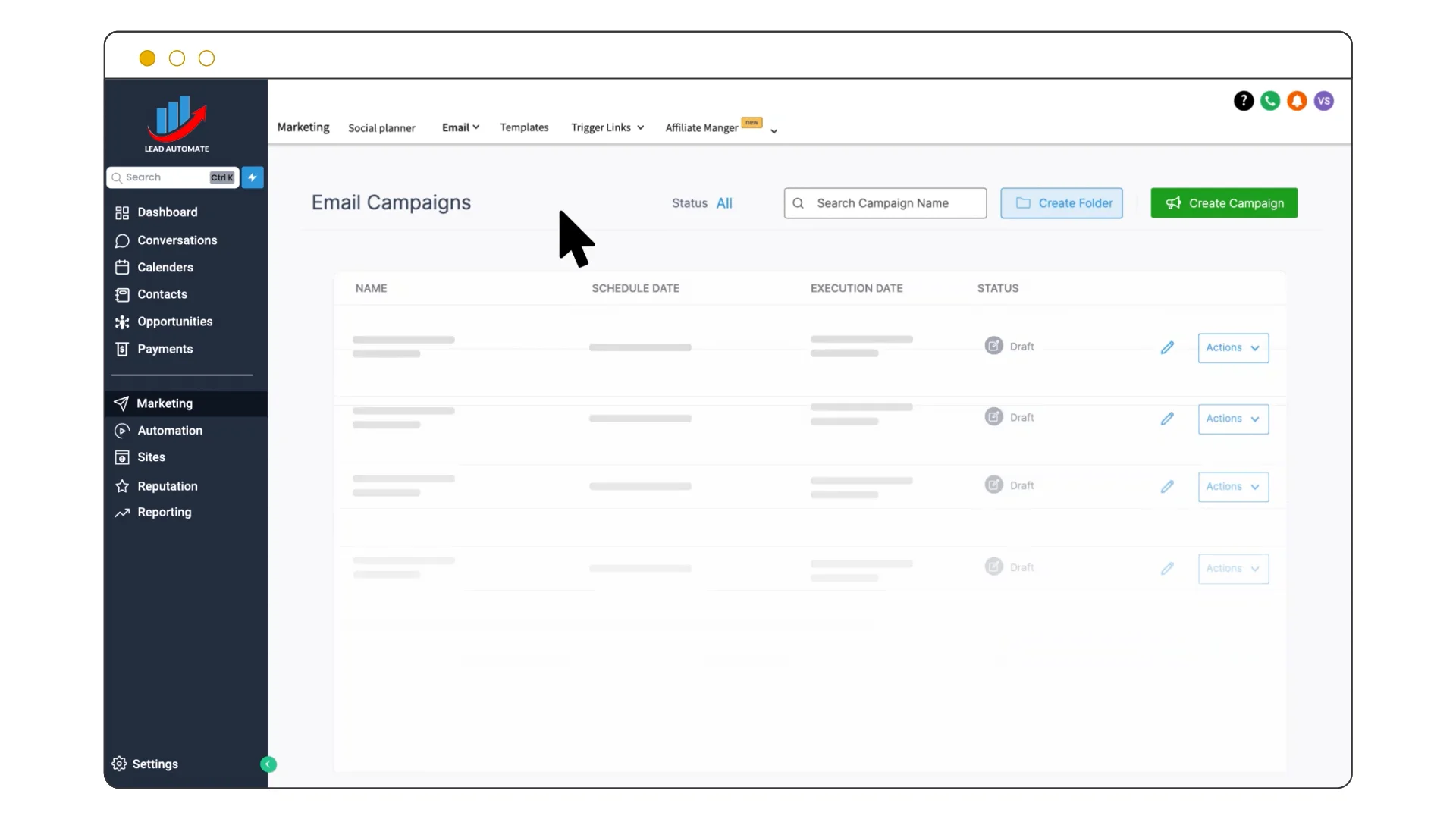Sort by the SCHEDULE DATE column header
This screenshot has width=1456, height=819.
point(635,288)
